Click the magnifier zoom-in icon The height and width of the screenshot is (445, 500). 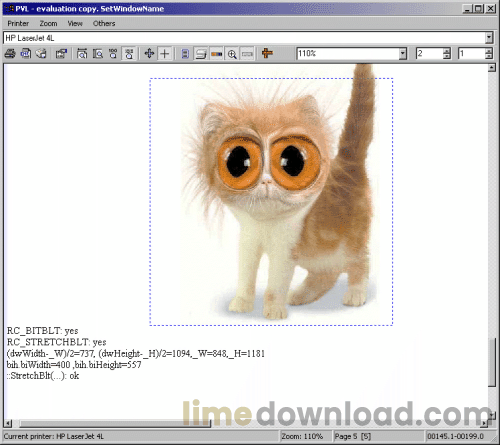232,53
